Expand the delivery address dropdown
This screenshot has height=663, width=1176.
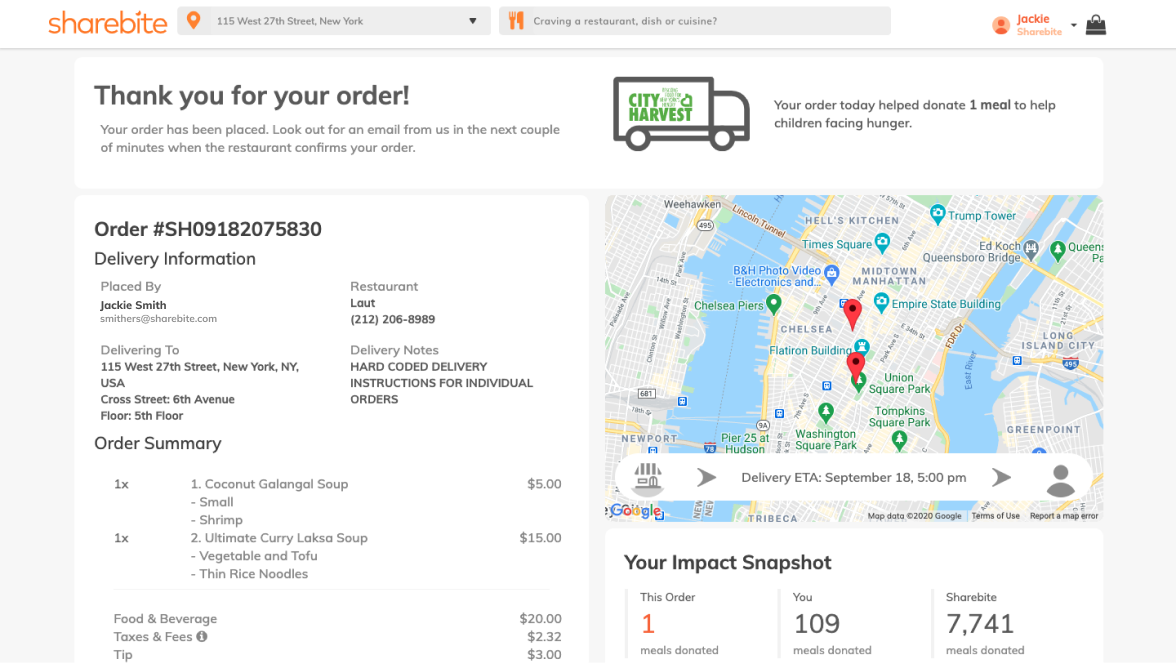tap(473, 21)
